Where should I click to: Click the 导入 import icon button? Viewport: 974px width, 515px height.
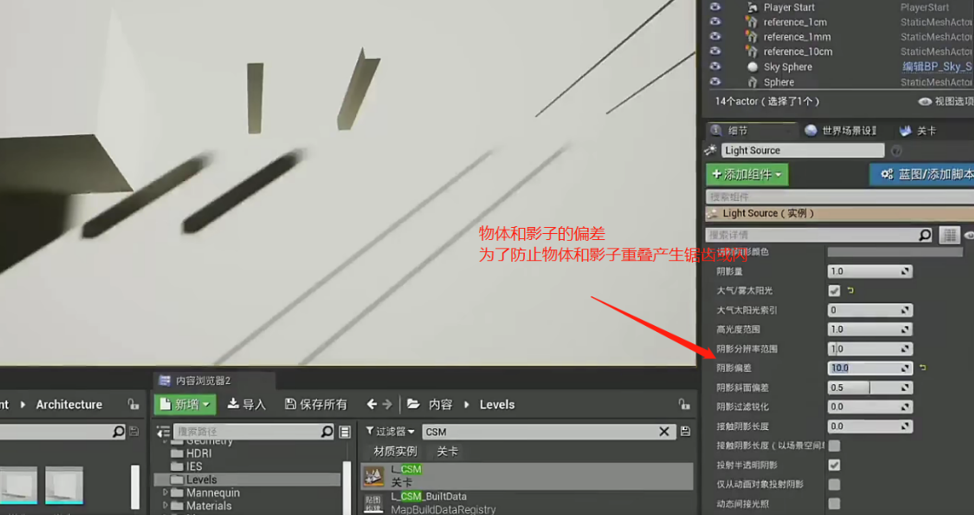[246, 404]
